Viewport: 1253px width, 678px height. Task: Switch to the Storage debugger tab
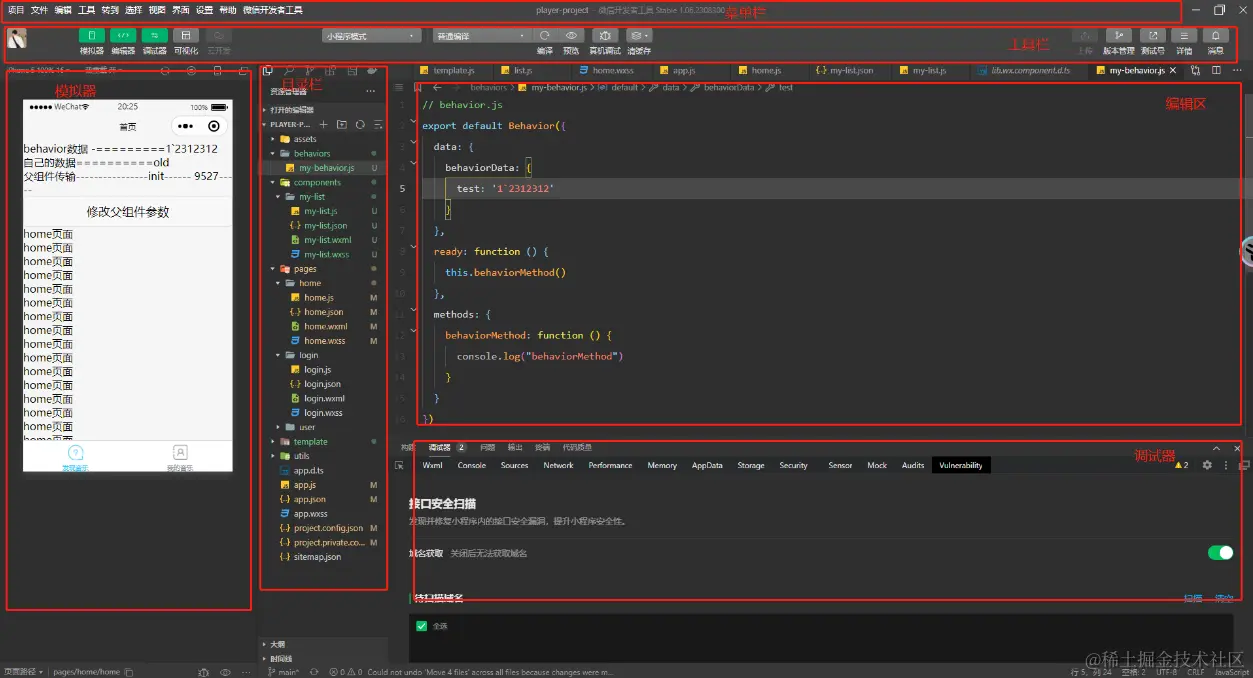pyautogui.click(x=751, y=465)
